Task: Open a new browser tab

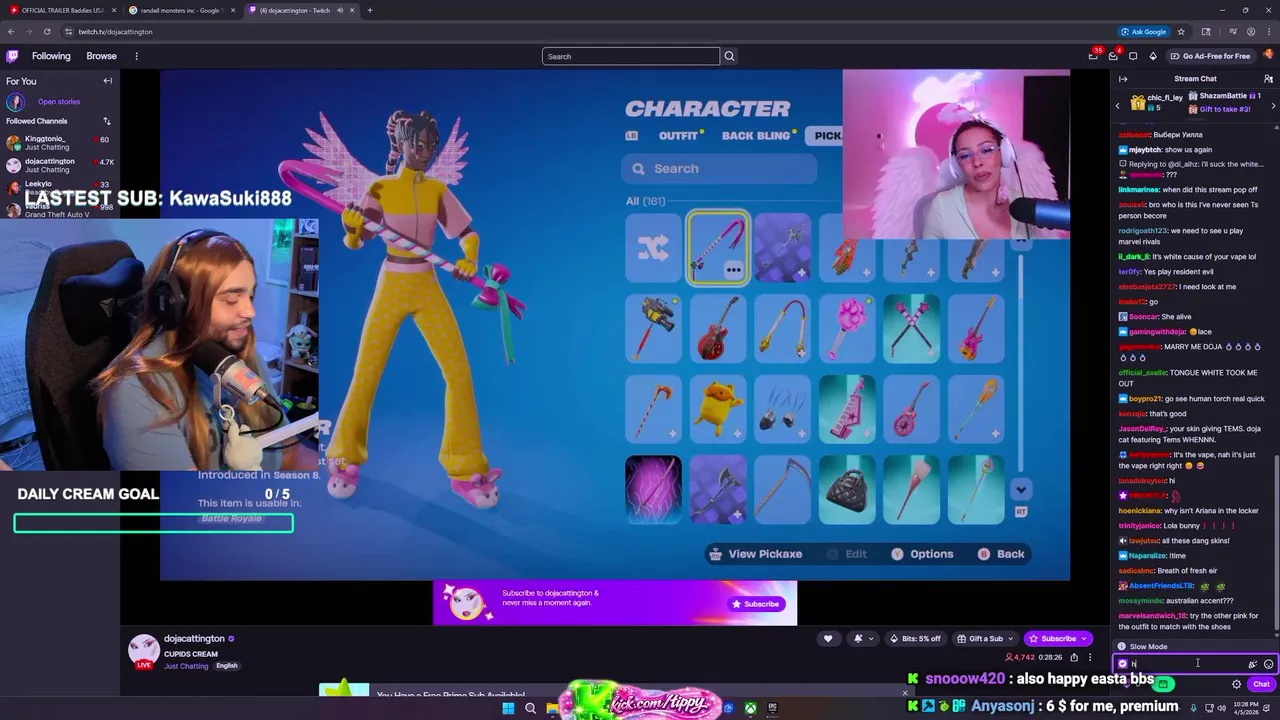Action: point(369,10)
